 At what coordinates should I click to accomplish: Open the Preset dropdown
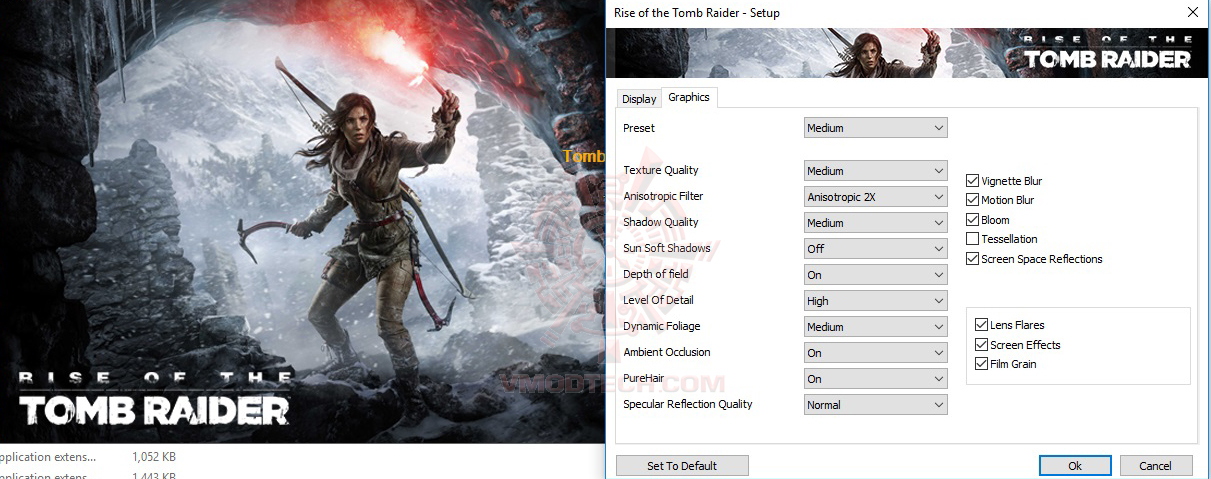click(x=875, y=128)
